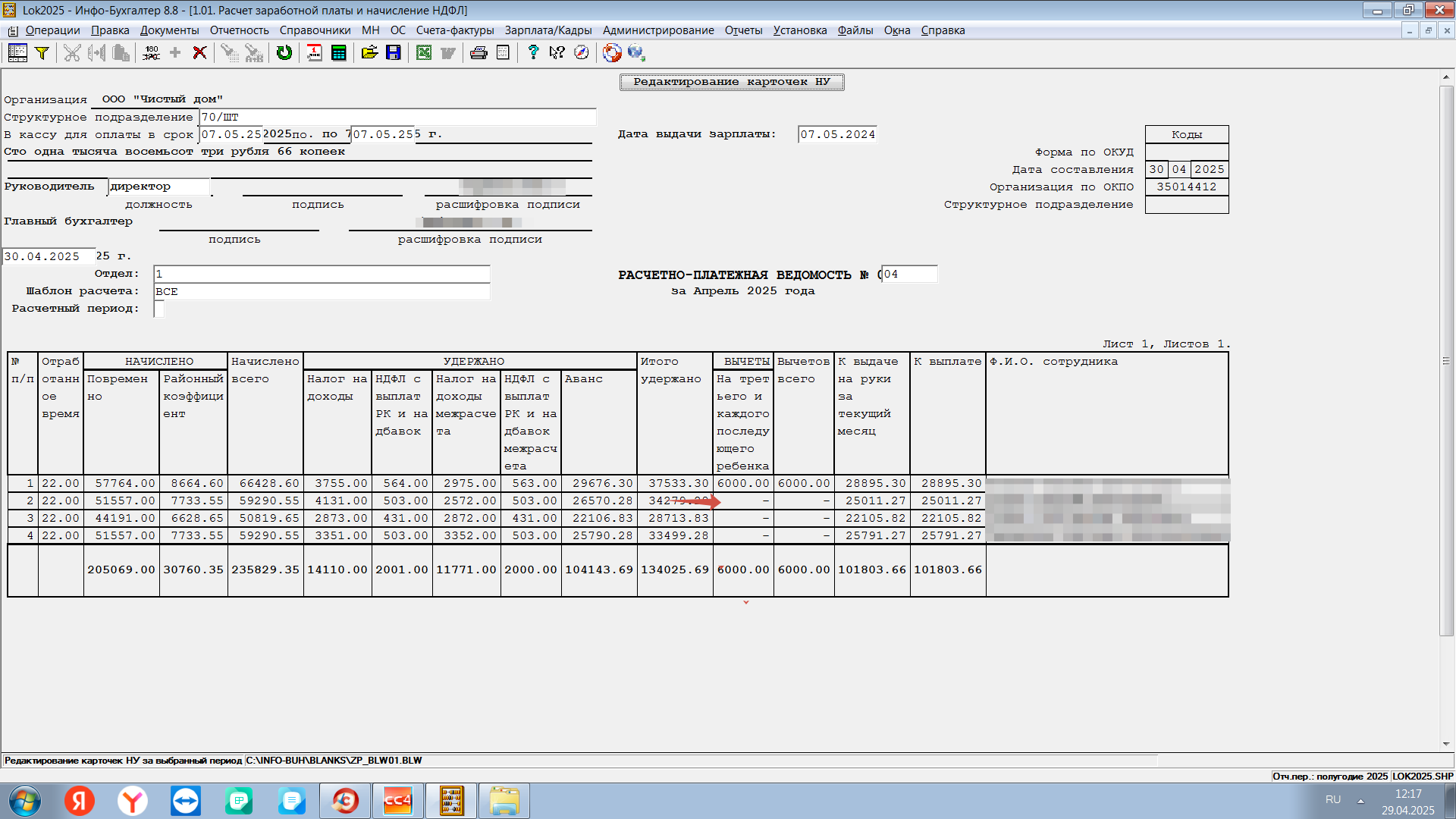Click the Шаблон расчета field ВСЕ
The image size is (1456, 819).
point(322,291)
